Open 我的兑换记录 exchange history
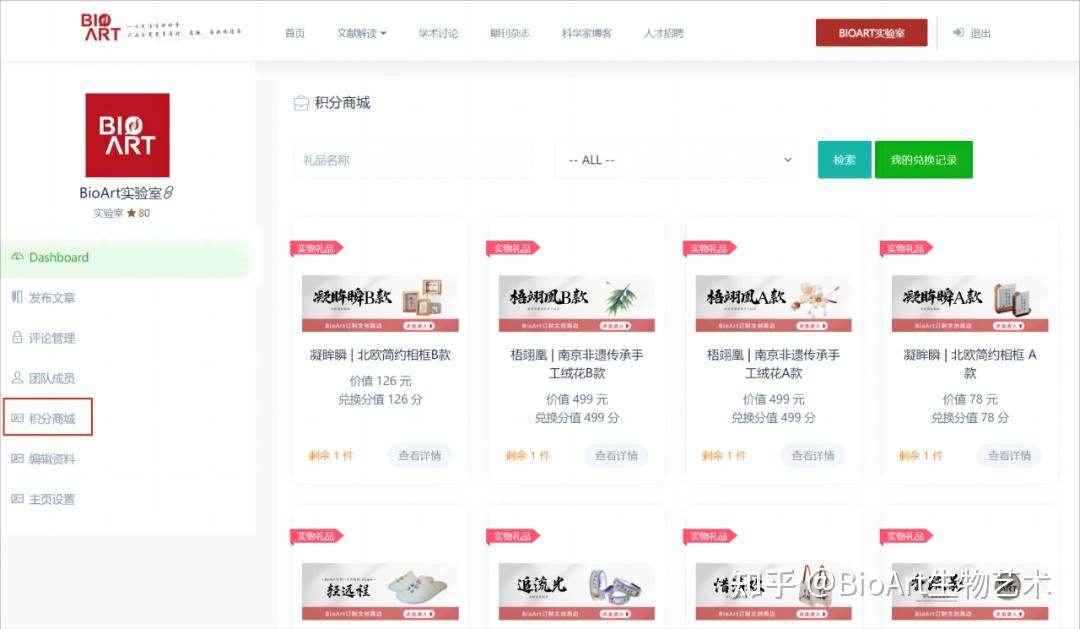The width and height of the screenshot is (1080, 629). 924,159
